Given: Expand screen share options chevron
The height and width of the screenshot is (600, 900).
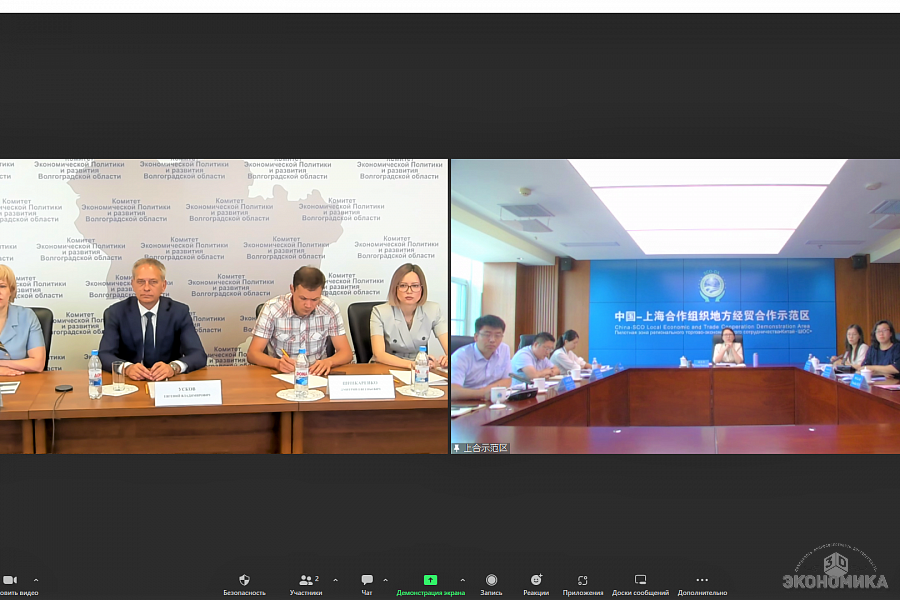Looking at the screenshot, I should pos(463,580).
